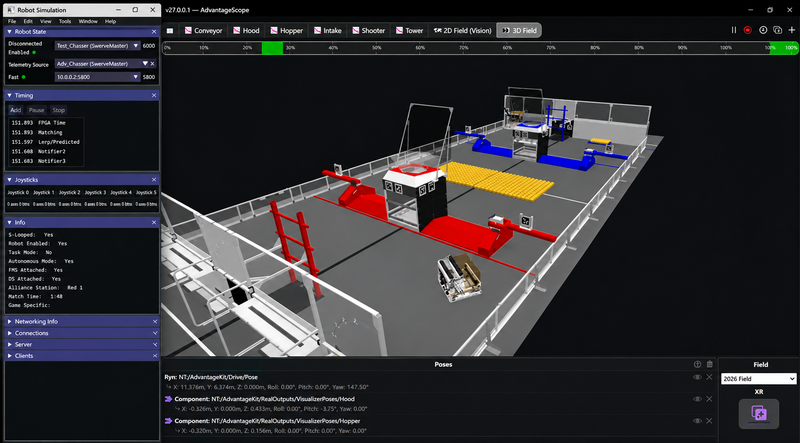Remove the Drive/Pose entry
The image size is (800, 443).
(x=709, y=377)
